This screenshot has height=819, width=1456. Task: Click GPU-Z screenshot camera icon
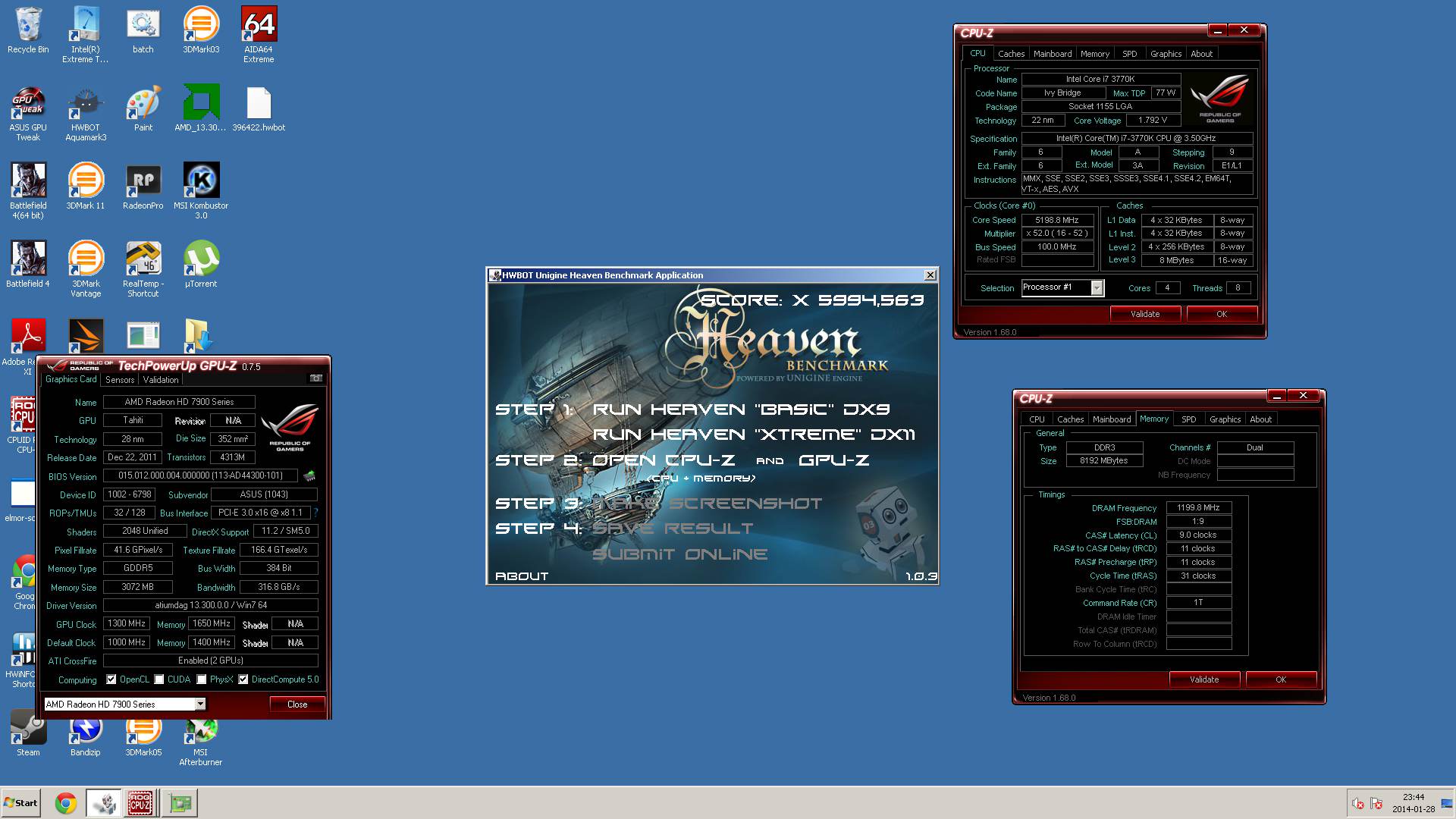[x=316, y=378]
